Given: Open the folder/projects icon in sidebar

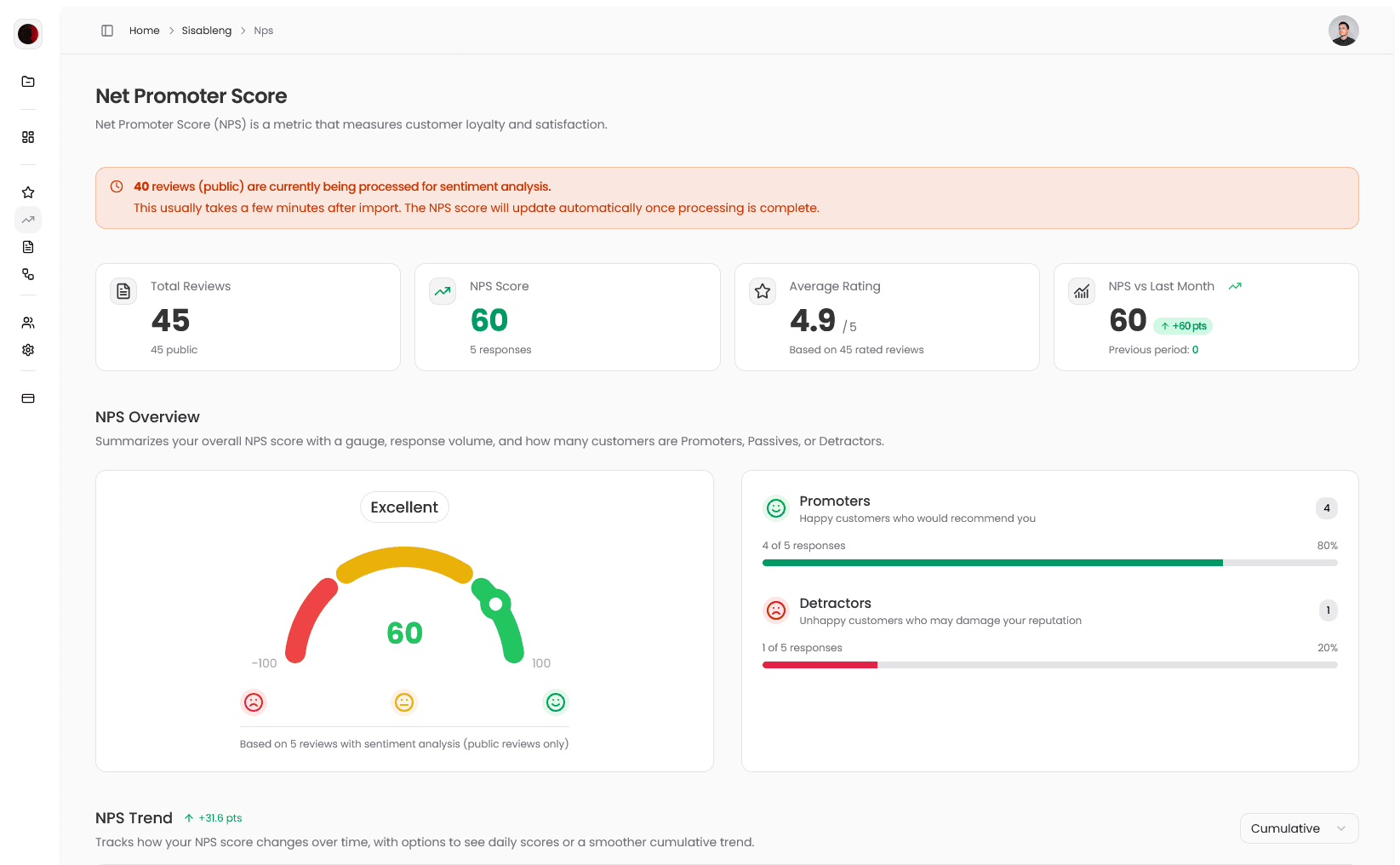Looking at the screenshot, I should pyautogui.click(x=28, y=81).
